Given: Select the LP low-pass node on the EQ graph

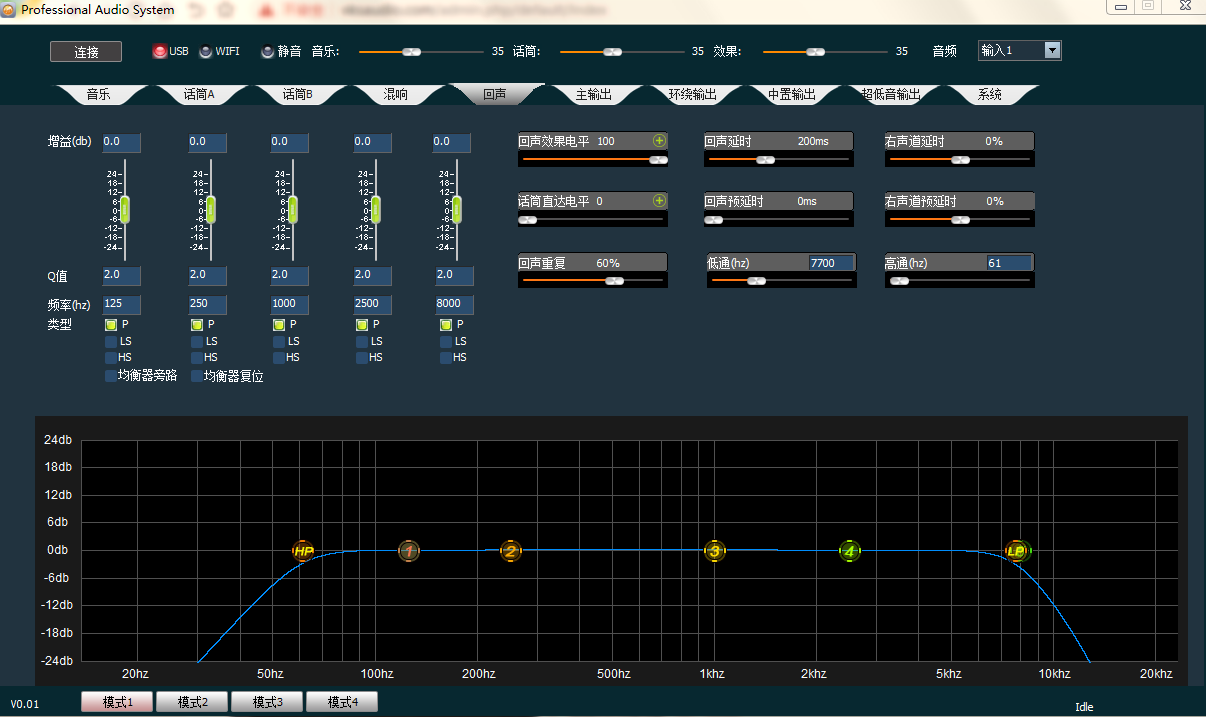Looking at the screenshot, I should tap(1017, 551).
